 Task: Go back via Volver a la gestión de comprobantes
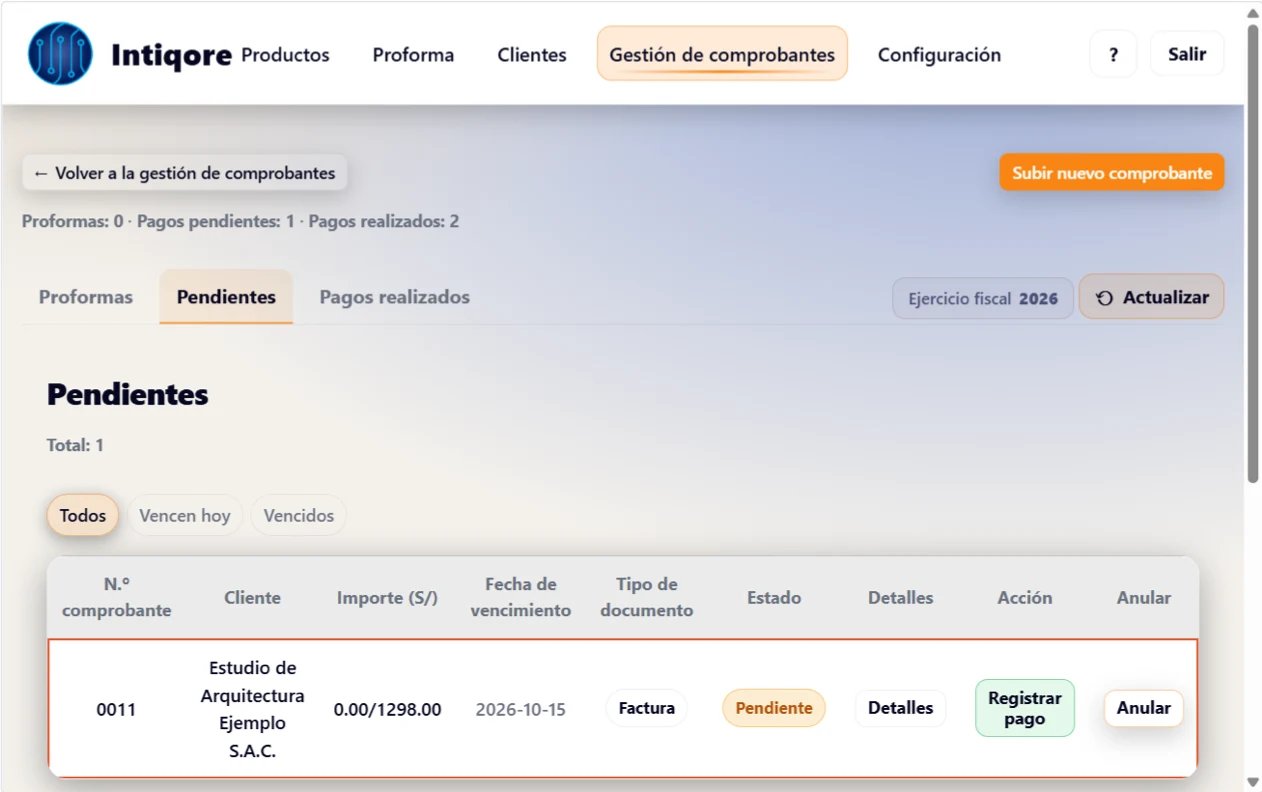[185, 173]
